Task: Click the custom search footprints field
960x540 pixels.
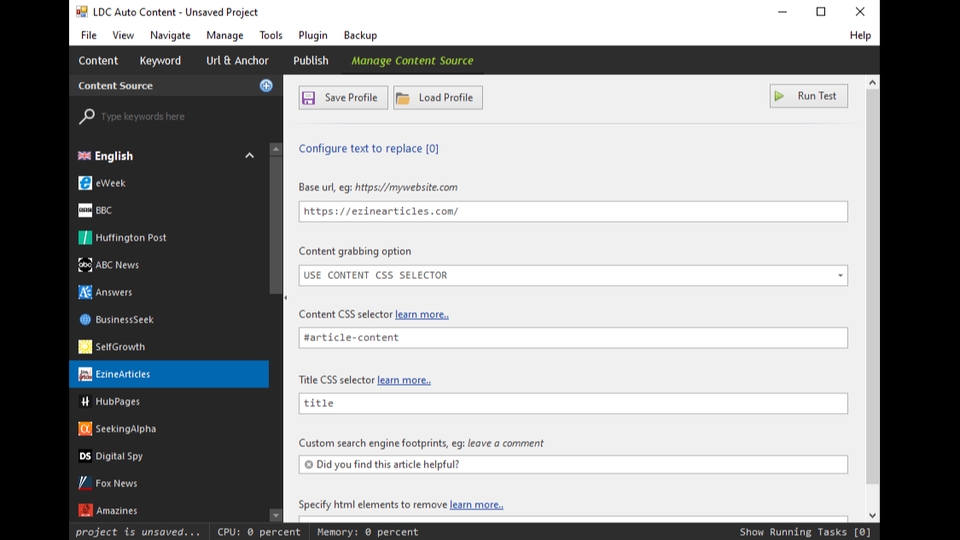Action: tap(573, 465)
